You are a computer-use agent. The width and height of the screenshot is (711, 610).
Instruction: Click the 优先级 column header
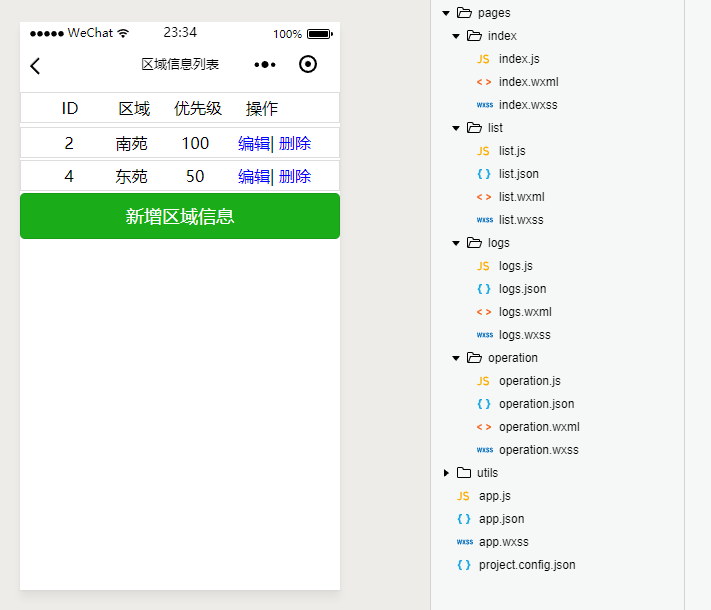click(198, 109)
